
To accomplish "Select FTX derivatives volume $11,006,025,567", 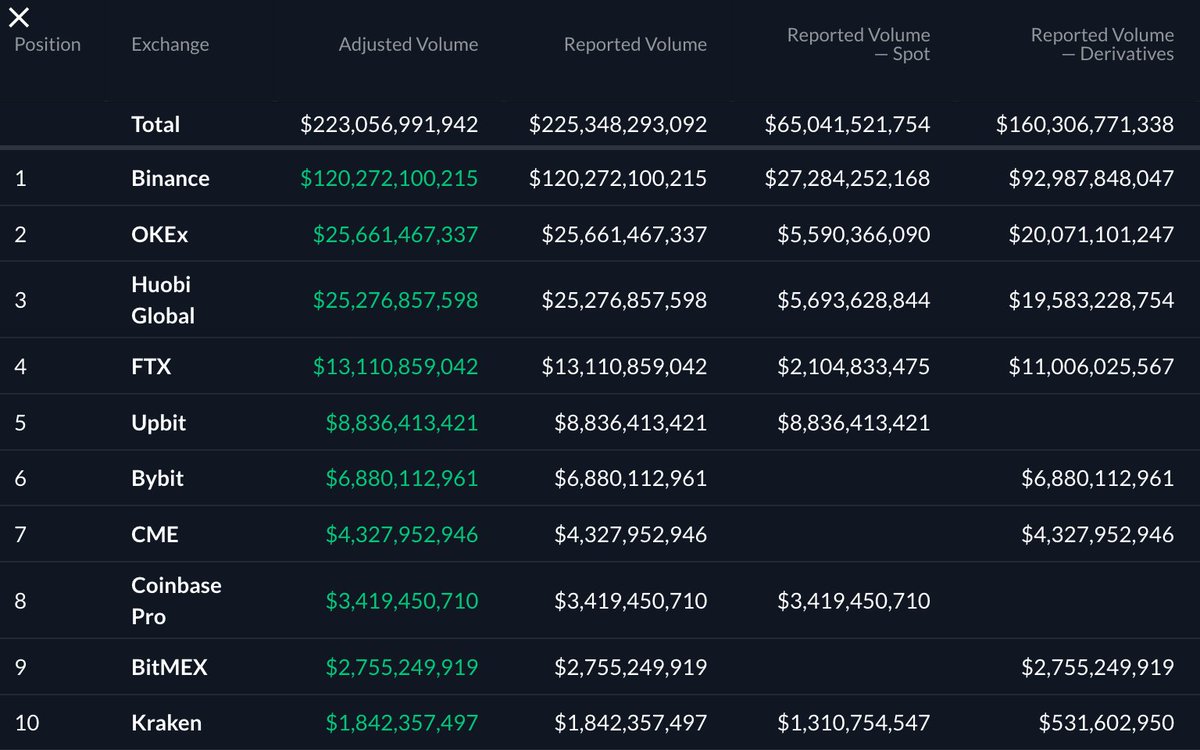I will coord(1091,367).
